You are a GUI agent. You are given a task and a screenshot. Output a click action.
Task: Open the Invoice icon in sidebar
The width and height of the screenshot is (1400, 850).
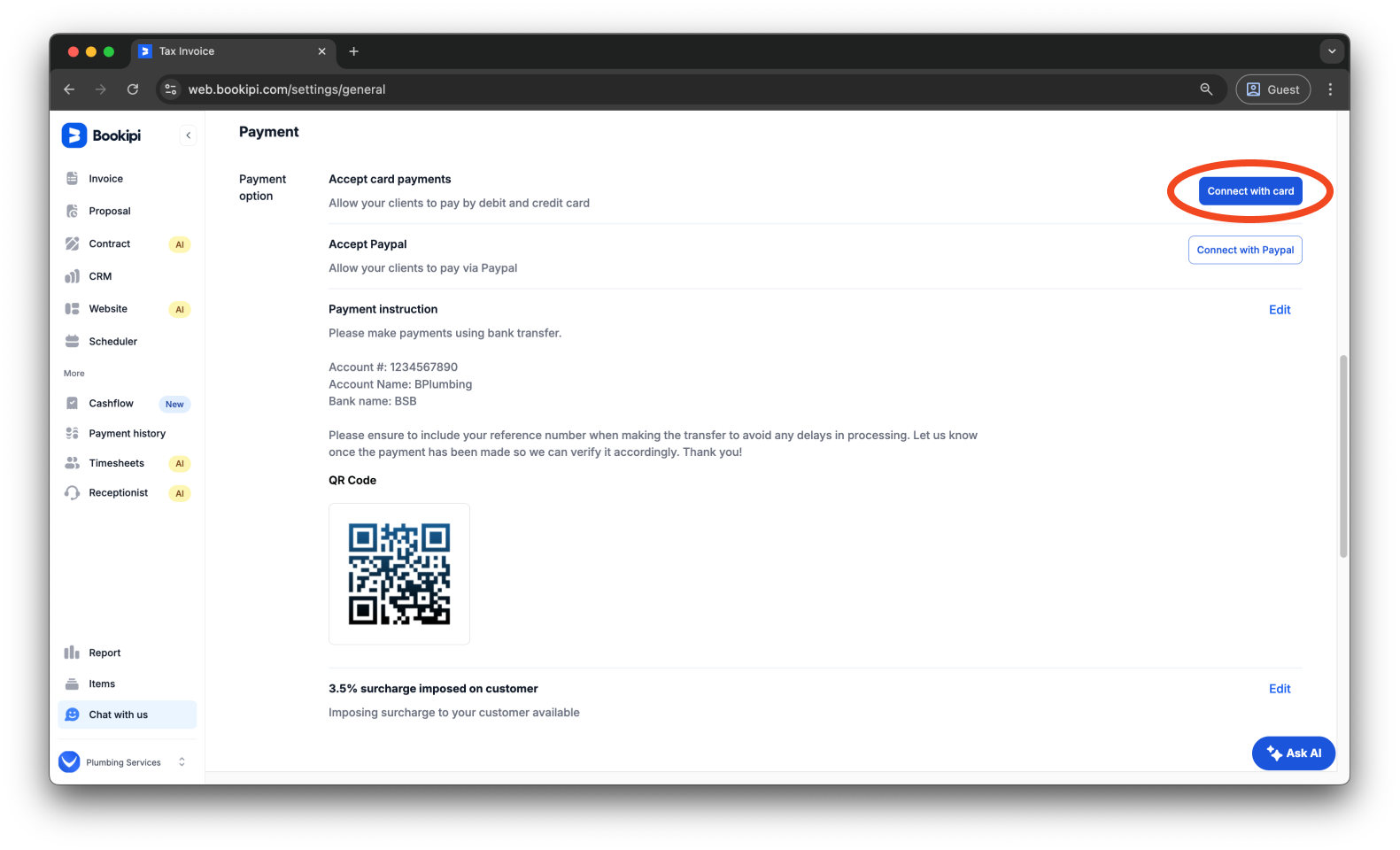click(x=73, y=179)
